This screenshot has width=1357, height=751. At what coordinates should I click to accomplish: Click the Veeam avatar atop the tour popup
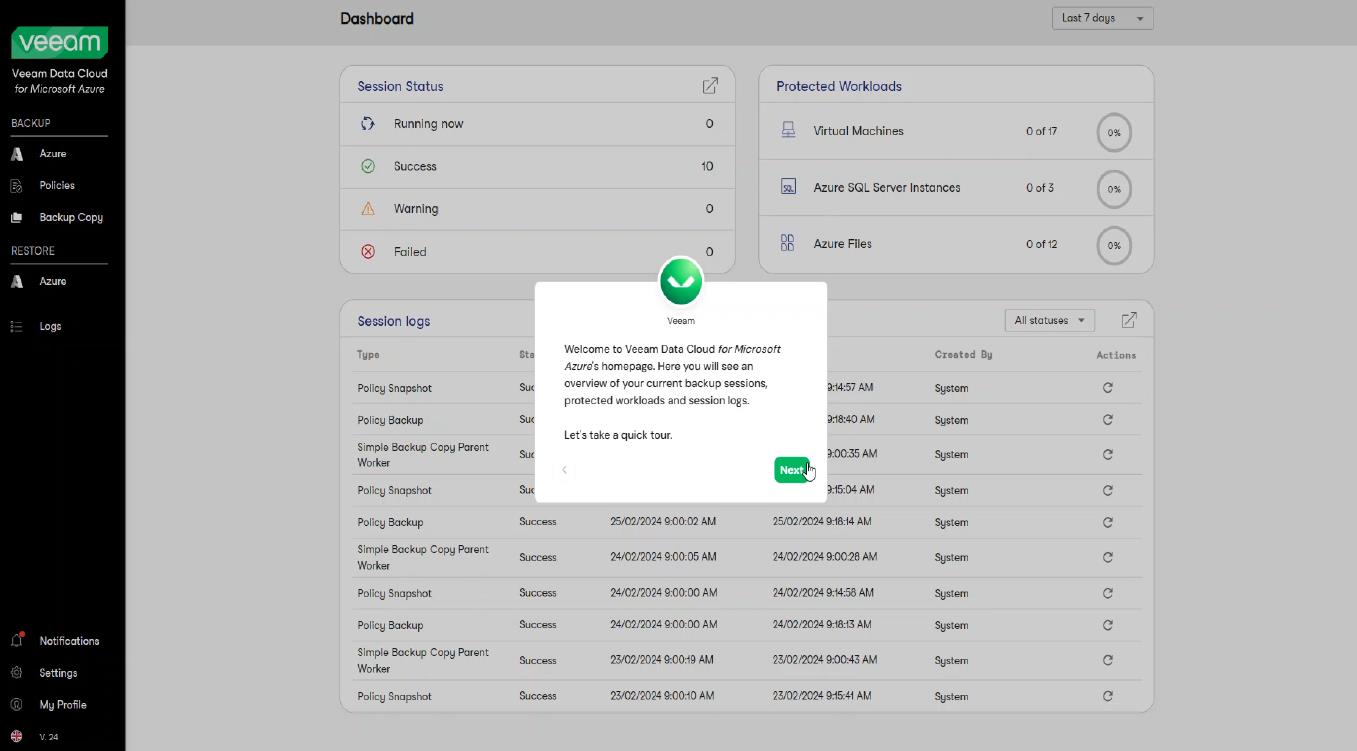coord(681,281)
